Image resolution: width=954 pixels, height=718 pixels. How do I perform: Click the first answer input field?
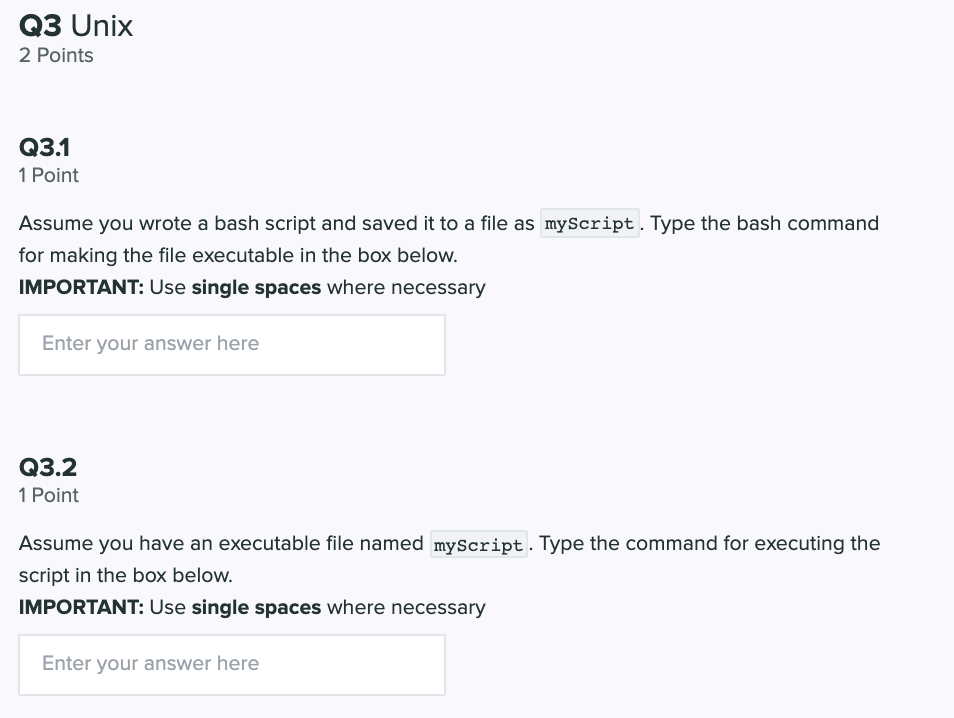click(x=231, y=344)
